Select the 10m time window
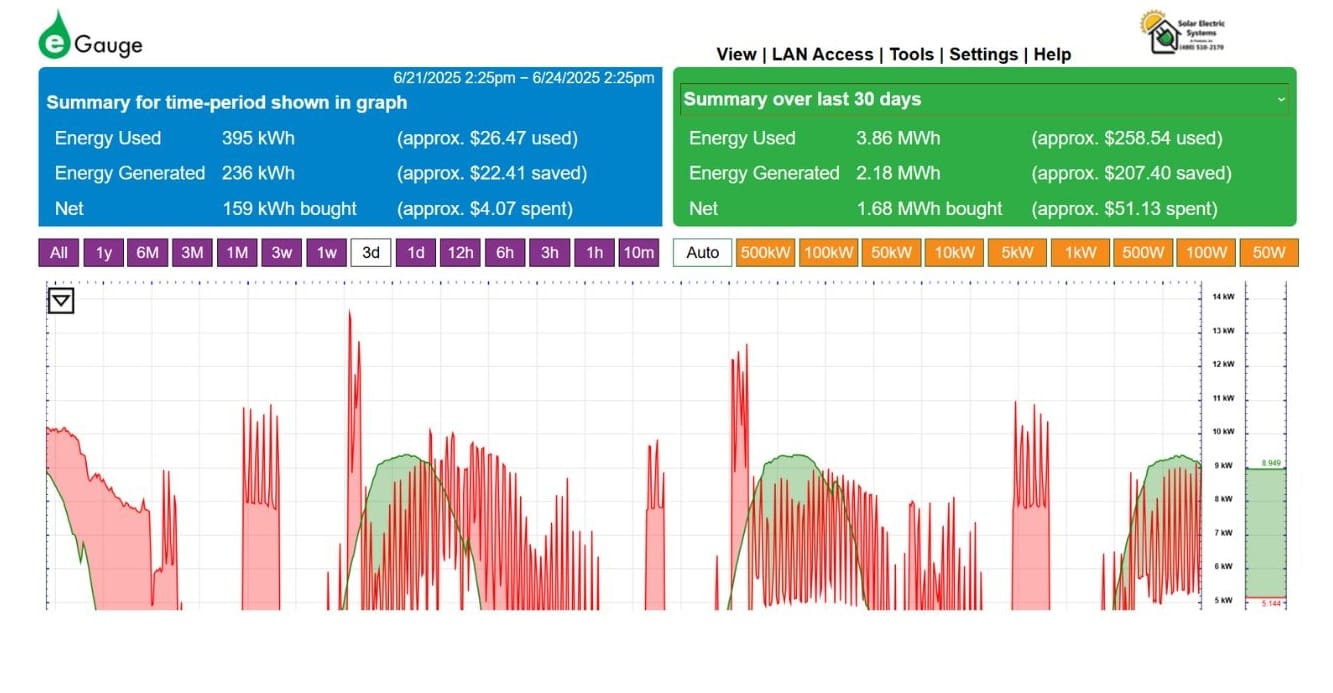Viewport: 1333px width, 693px height. point(638,253)
